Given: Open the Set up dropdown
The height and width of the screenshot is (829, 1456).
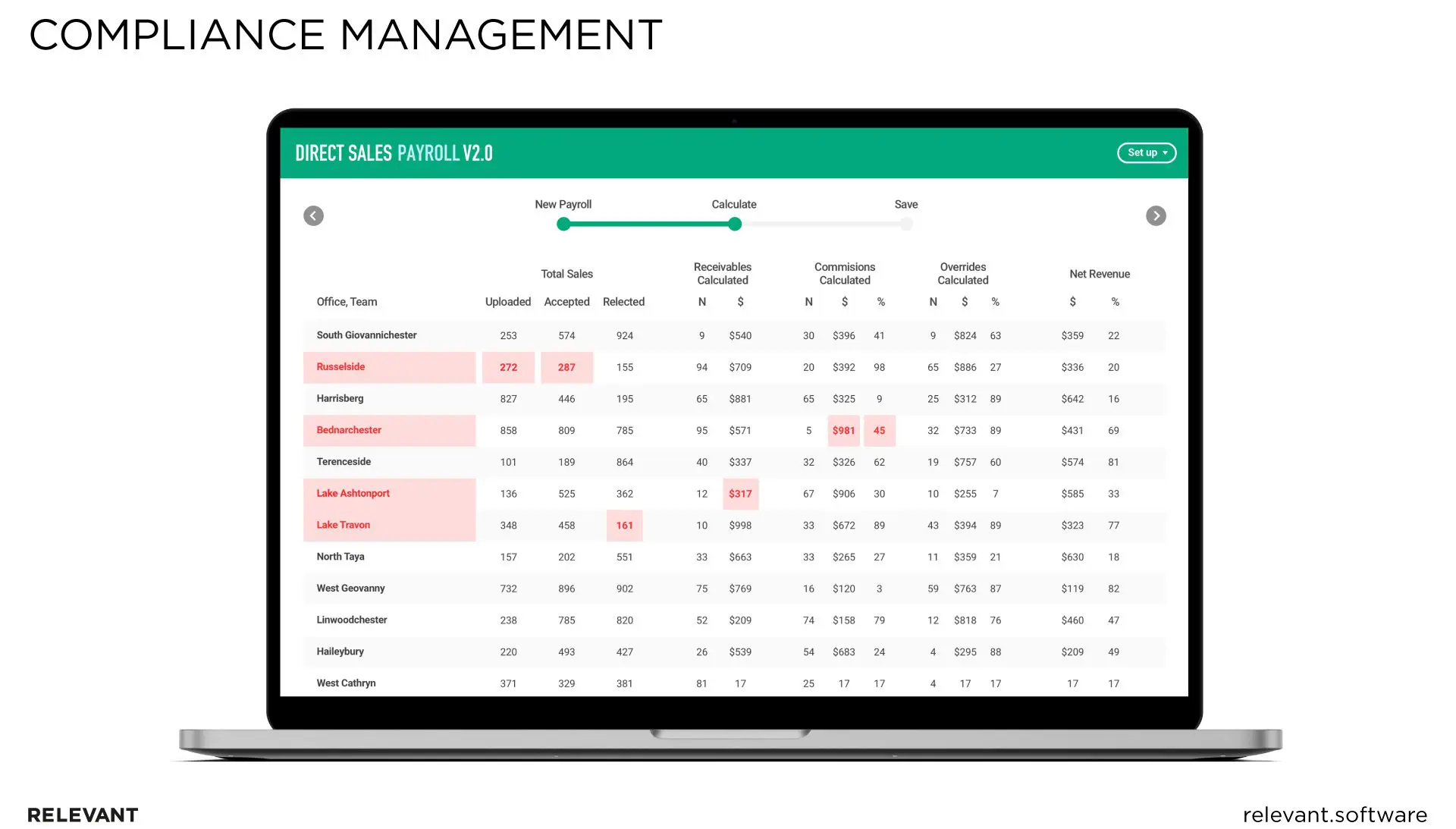Looking at the screenshot, I should (1146, 152).
